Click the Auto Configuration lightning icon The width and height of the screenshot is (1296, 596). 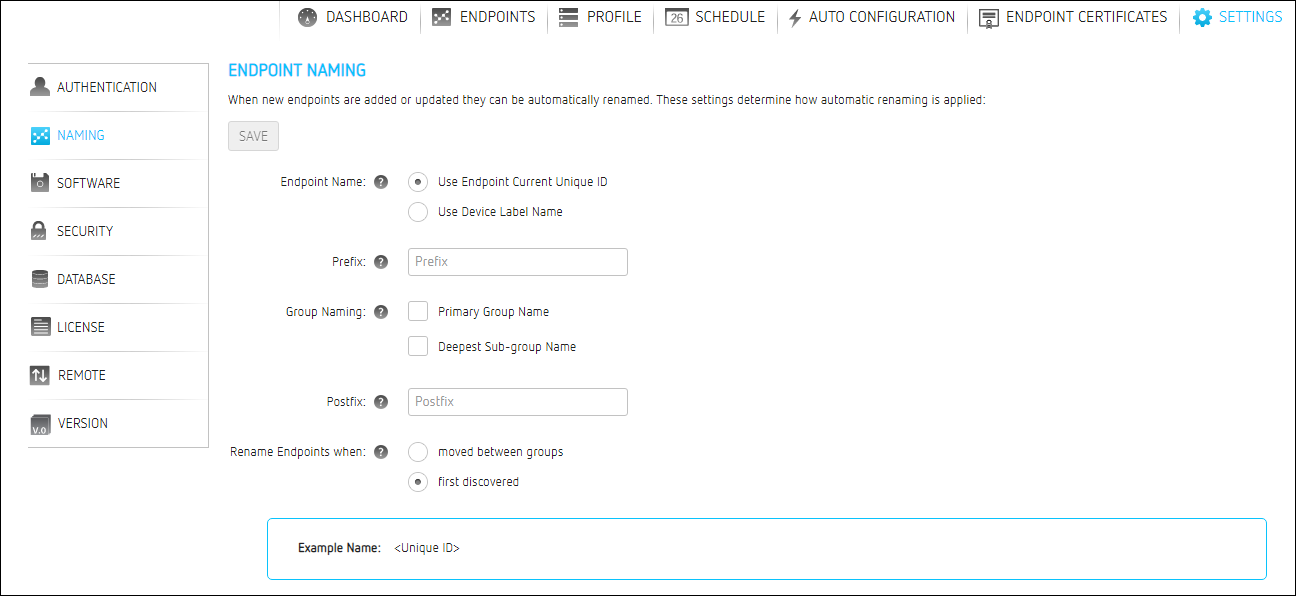click(x=795, y=18)
